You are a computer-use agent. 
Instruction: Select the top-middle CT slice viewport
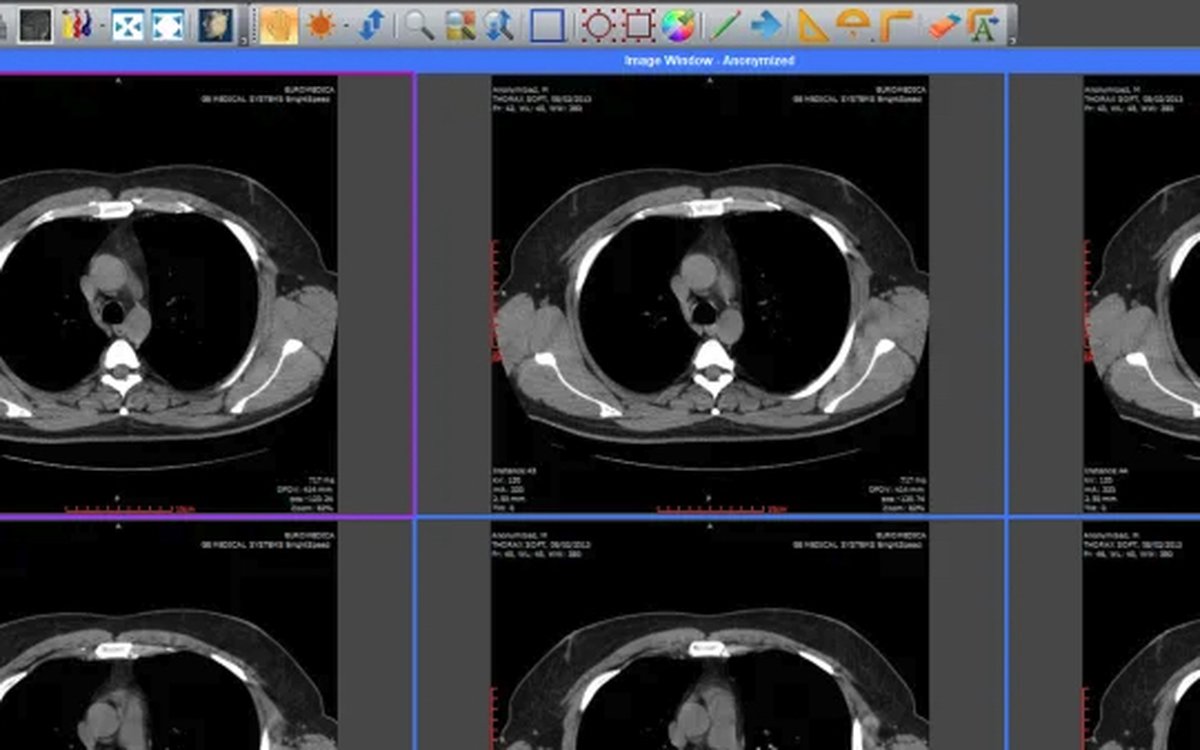click(711, 294)
